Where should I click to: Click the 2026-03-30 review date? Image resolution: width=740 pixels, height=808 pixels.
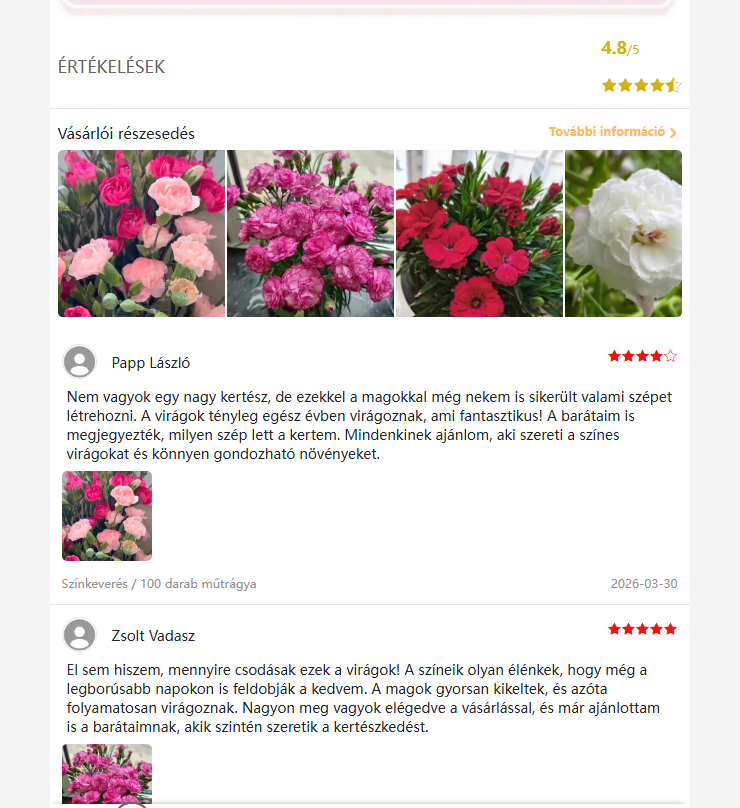coord(644,584)
